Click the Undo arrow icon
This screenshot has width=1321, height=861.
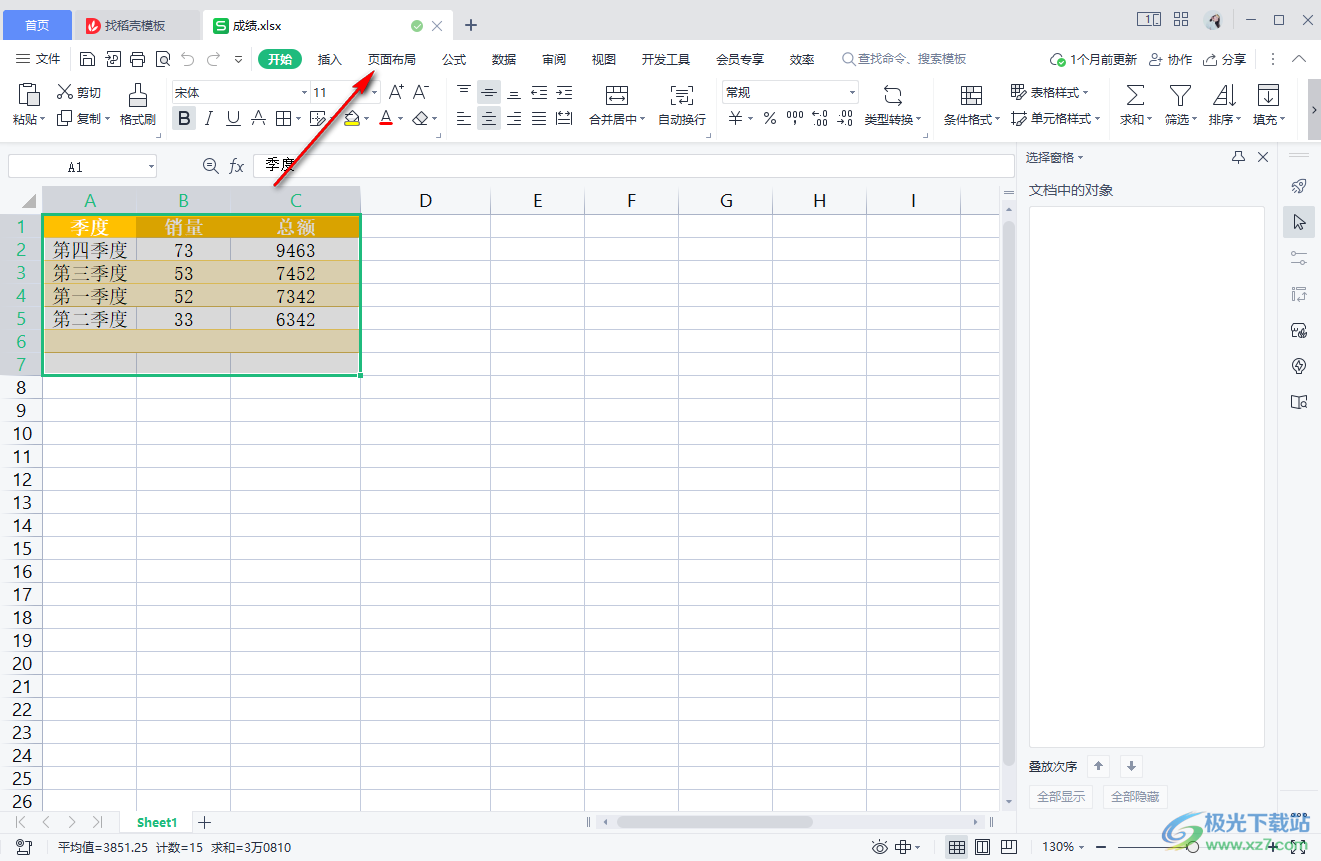(x=188, y=59)
